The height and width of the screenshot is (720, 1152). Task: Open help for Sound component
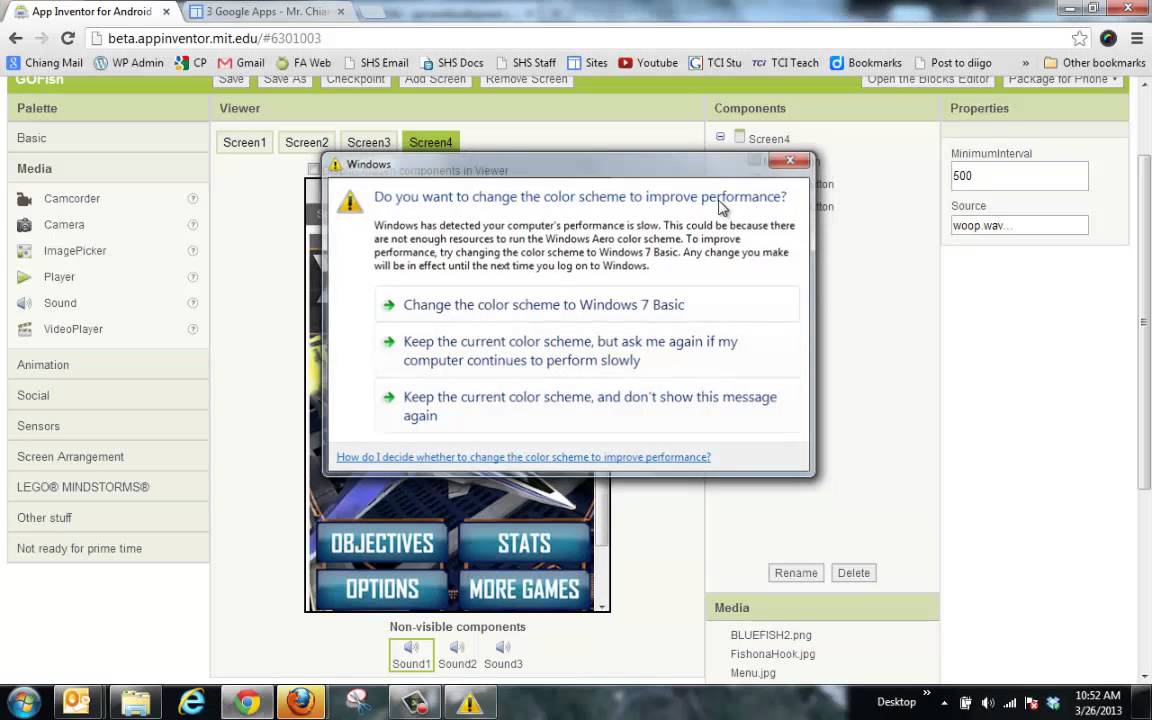(192, 303)
